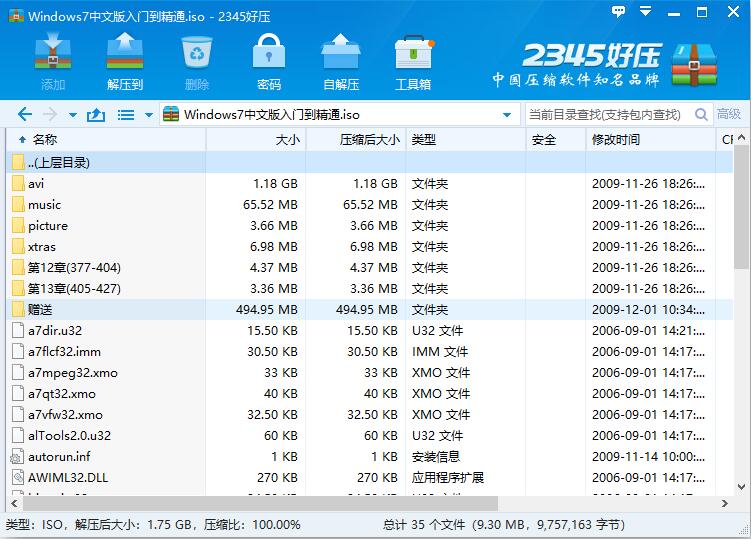Go up one directory level icon
The image size is (751, 539).
[96, 115]
